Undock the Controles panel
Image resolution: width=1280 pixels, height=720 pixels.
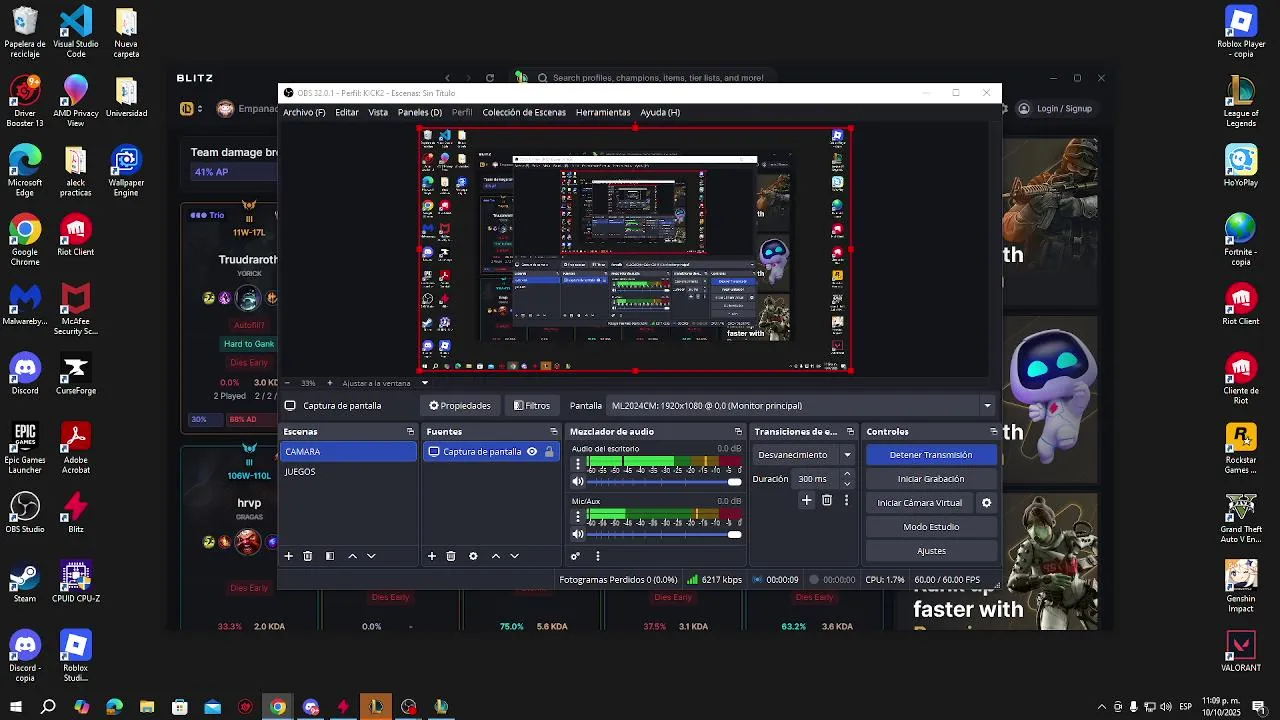[x=993, y=432]
